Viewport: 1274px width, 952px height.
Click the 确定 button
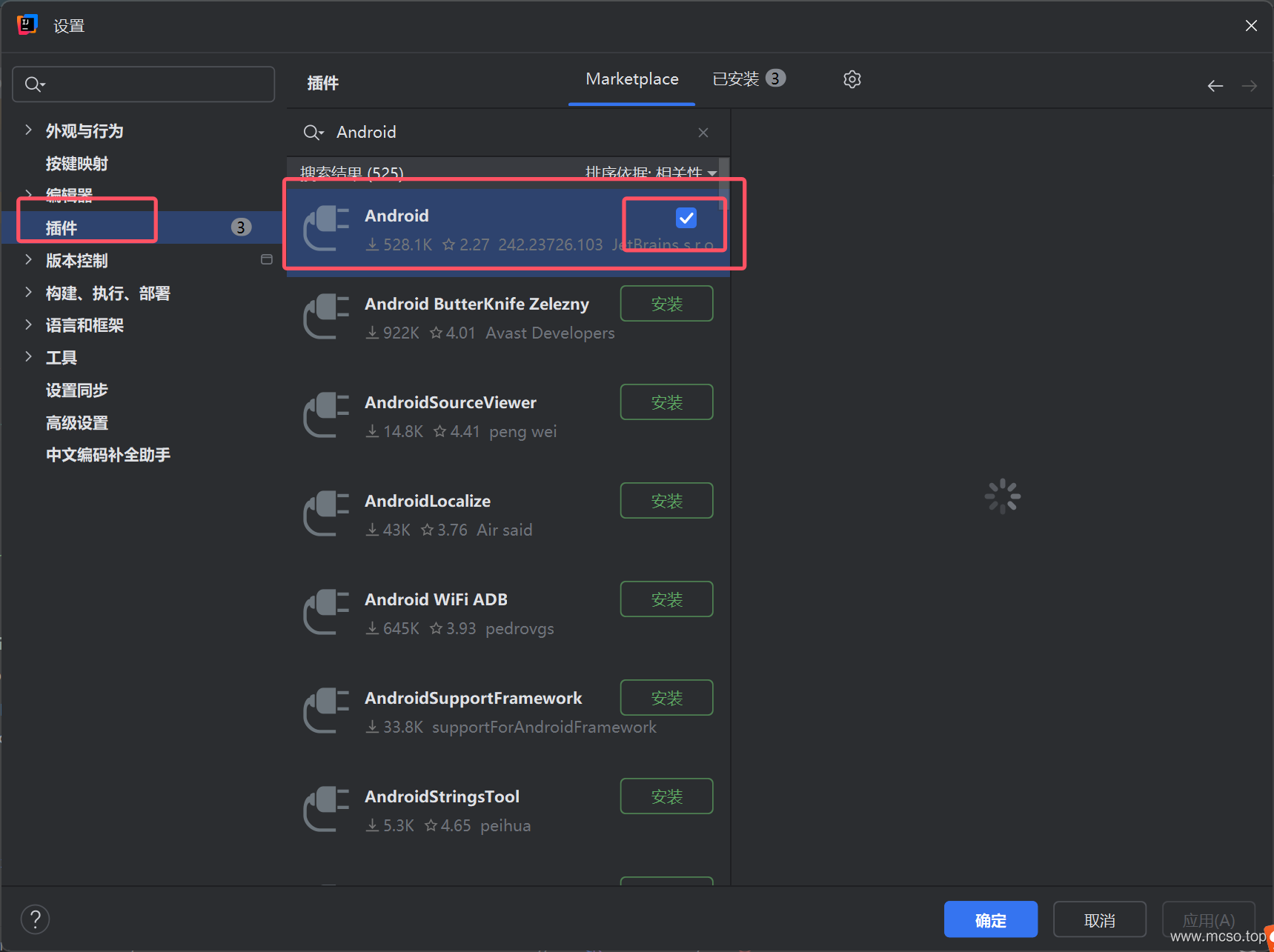[x=990, y=919]
